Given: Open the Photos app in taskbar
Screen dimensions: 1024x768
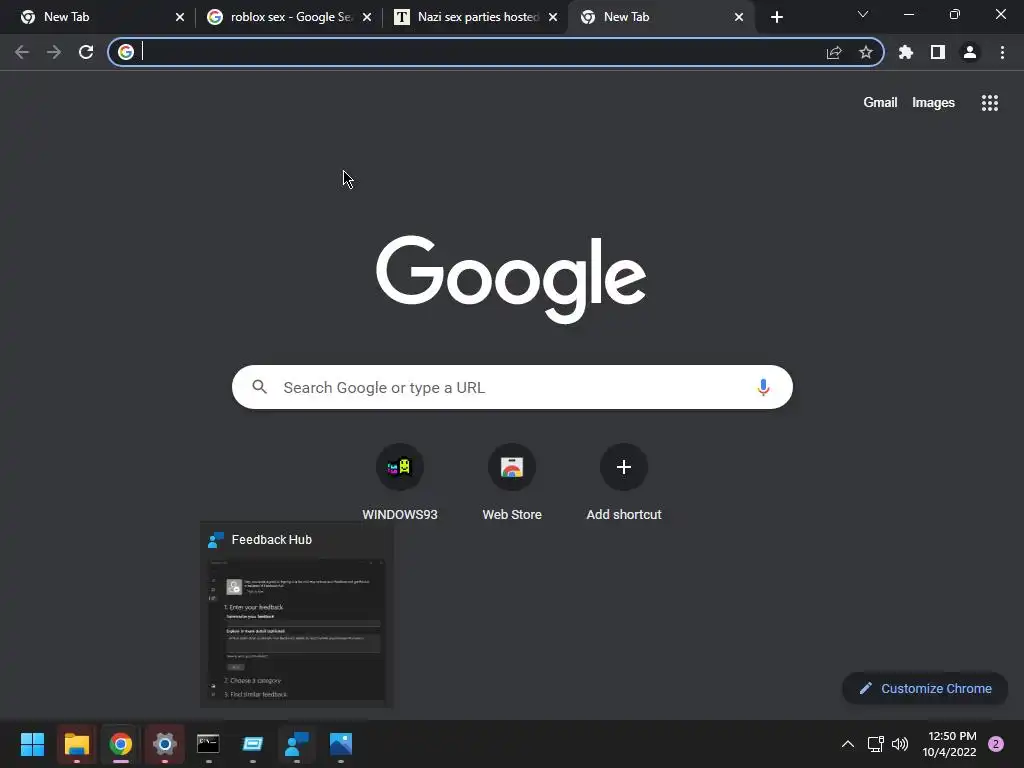Looking at the screenshot, I should pos(341,744).
